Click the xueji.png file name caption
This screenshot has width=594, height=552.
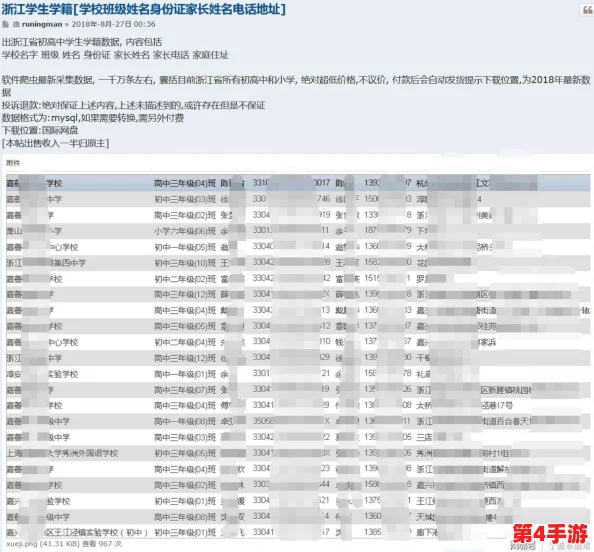pos(22,544)
